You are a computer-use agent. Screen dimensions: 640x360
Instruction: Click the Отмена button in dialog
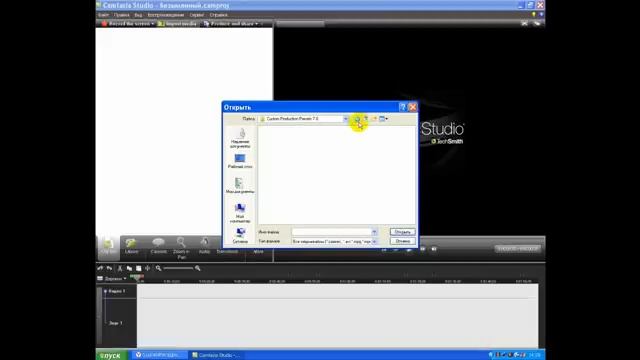click(x=402, y=241)
